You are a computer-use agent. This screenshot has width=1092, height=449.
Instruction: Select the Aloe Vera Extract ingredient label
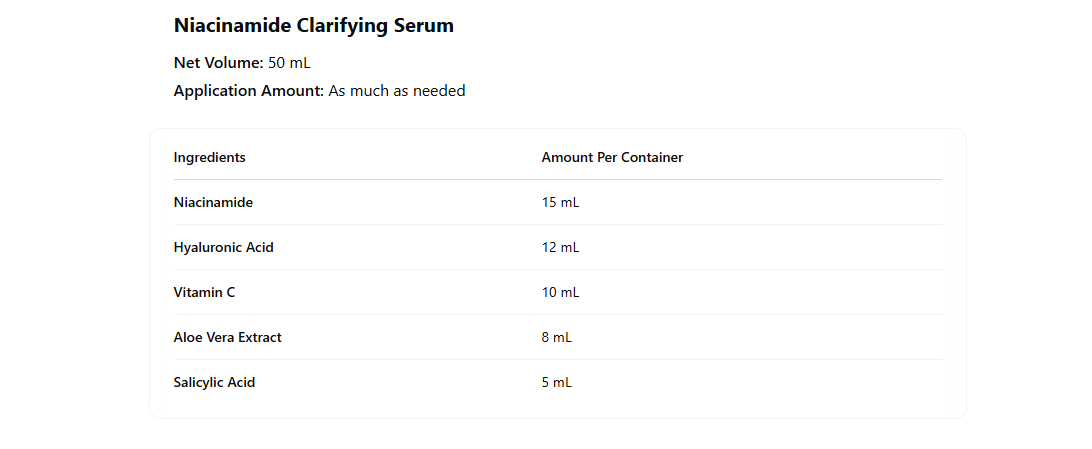tap(227, 338)
